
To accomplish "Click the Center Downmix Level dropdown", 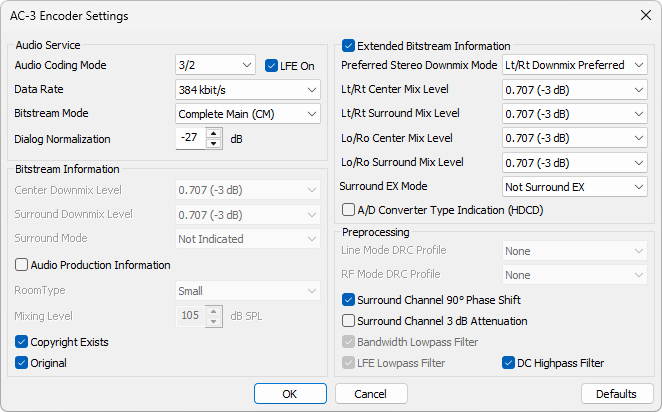I will [x=248, y=190].
